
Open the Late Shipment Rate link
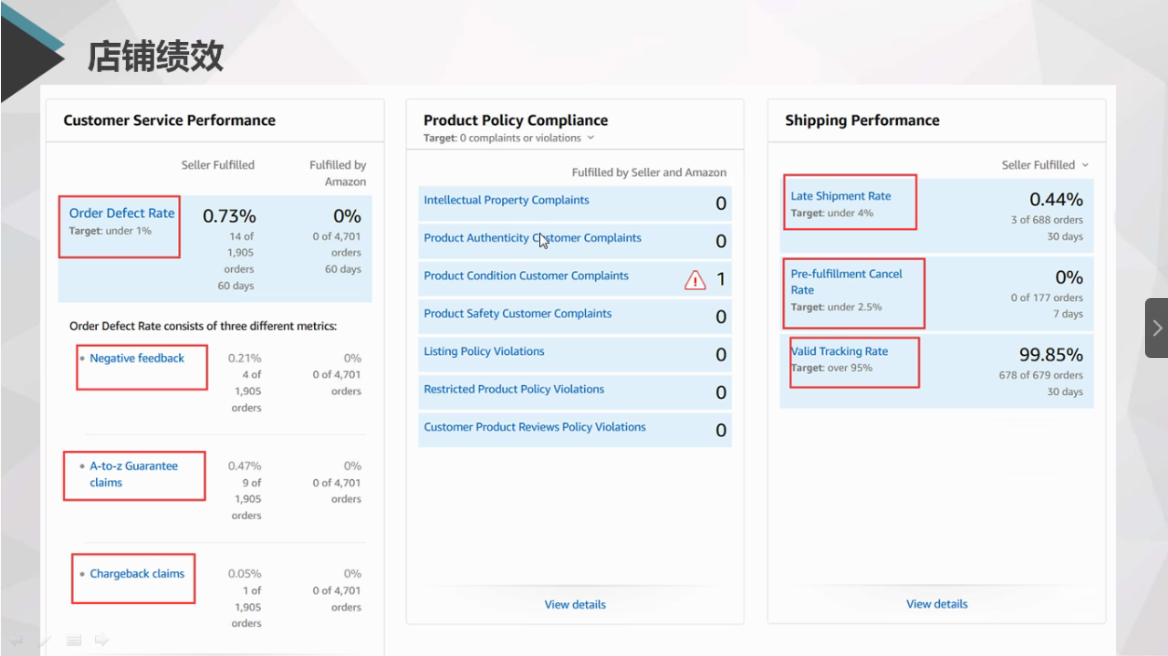(x=840, y=196)
